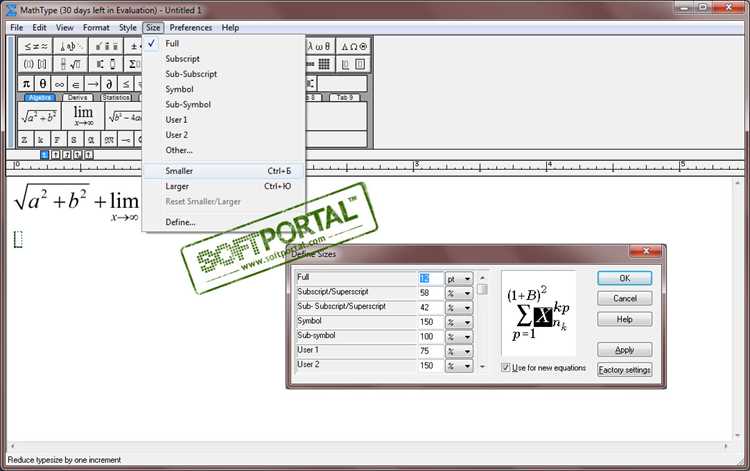Choose Define... in the Size menu
The width and height of the screenshot is (750, 471).
coord(224,222)
